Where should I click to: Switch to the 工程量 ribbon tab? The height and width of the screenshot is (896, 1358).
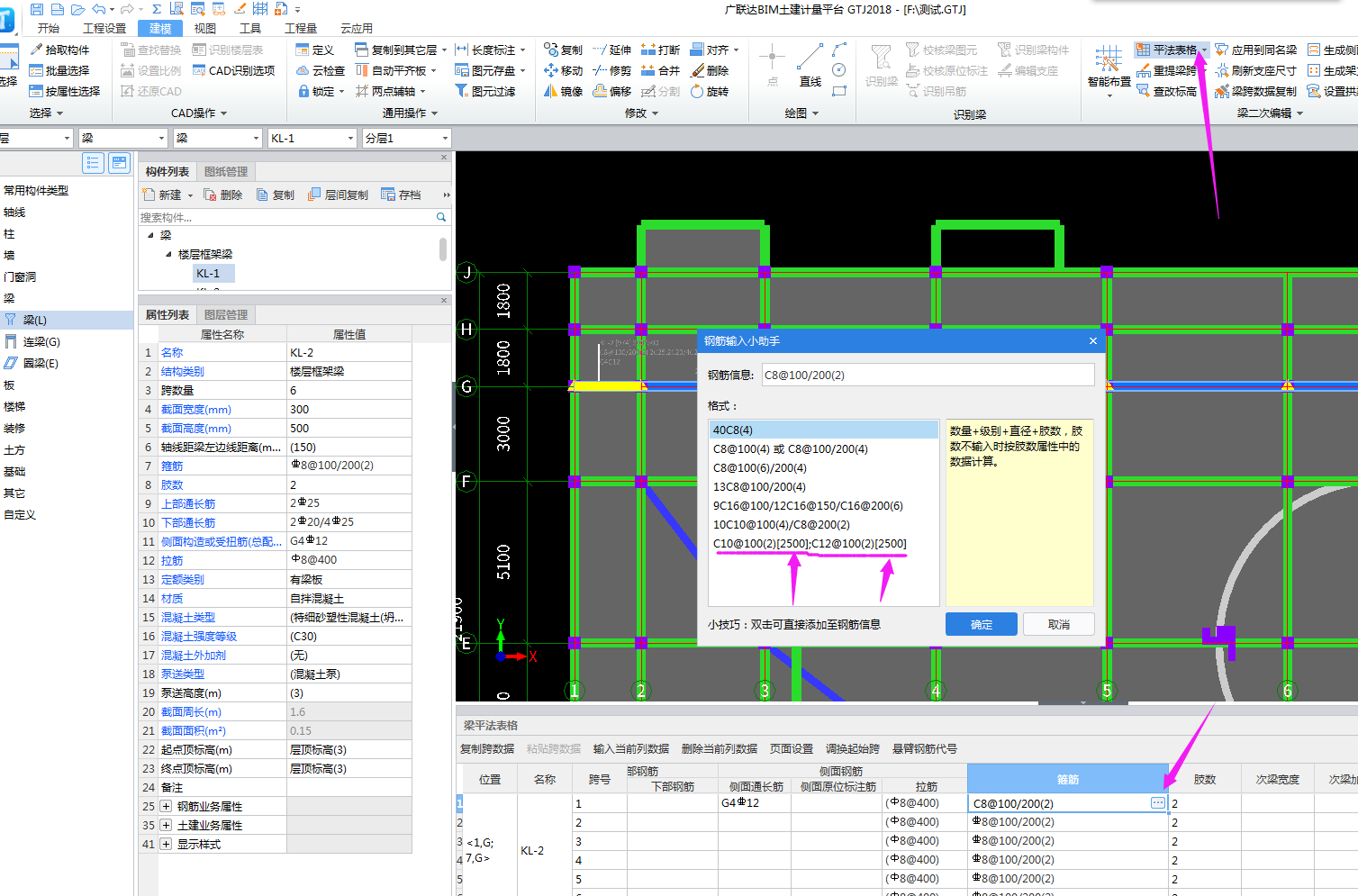[x=300, y=29]
